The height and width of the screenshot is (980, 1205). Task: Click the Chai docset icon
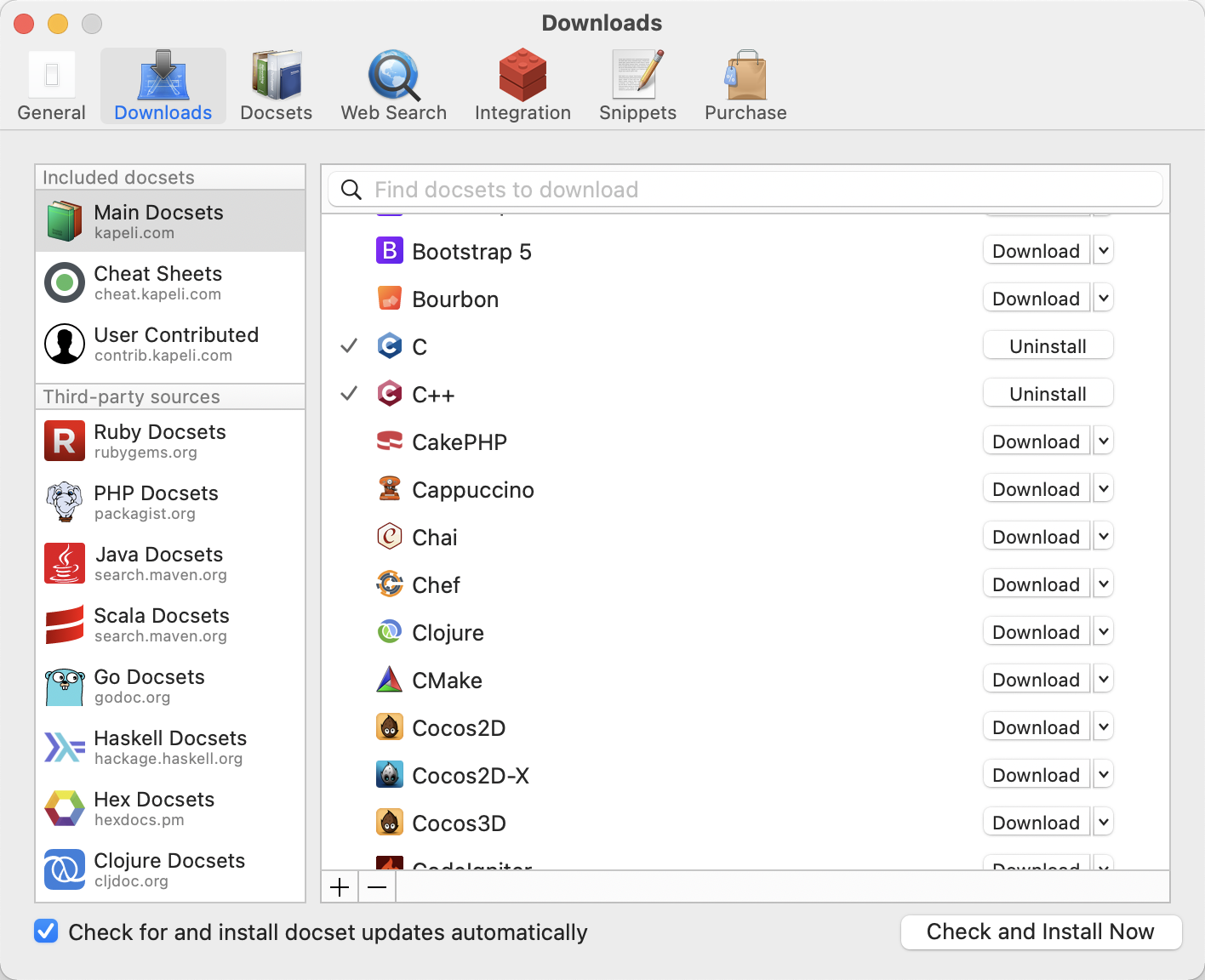(x=390, y=536)
